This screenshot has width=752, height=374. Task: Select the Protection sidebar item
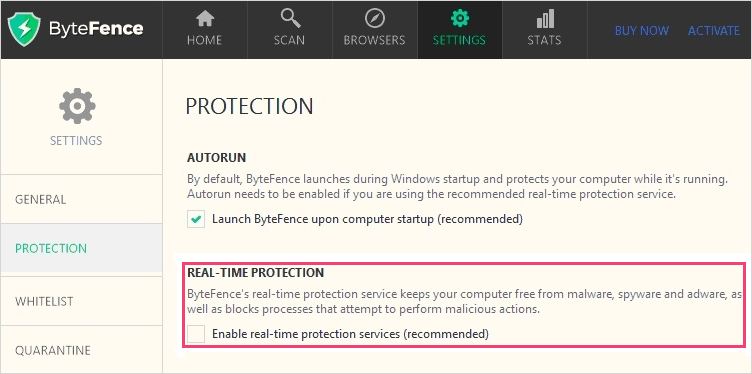(x=82, y=248)
